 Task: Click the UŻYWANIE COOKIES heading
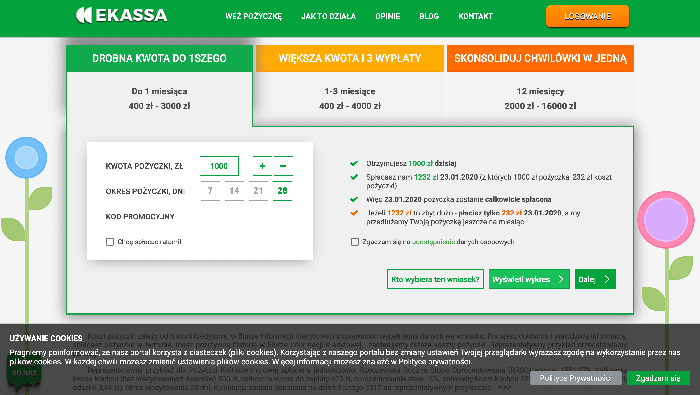pyautogui.click(x=46, y=338)
